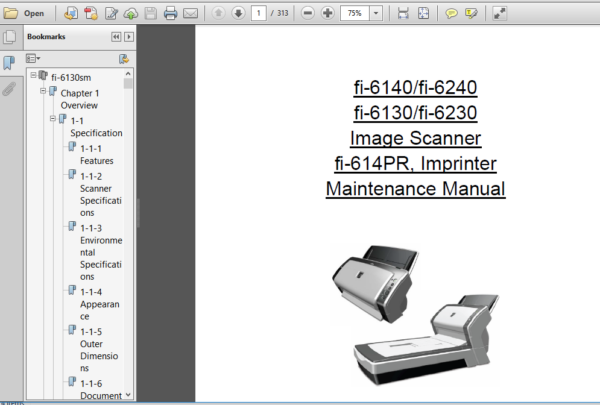Select the 1-1-3 Environmental Specifications bookmark
This screenshot has width=600, height=405.
coord(101,252)
